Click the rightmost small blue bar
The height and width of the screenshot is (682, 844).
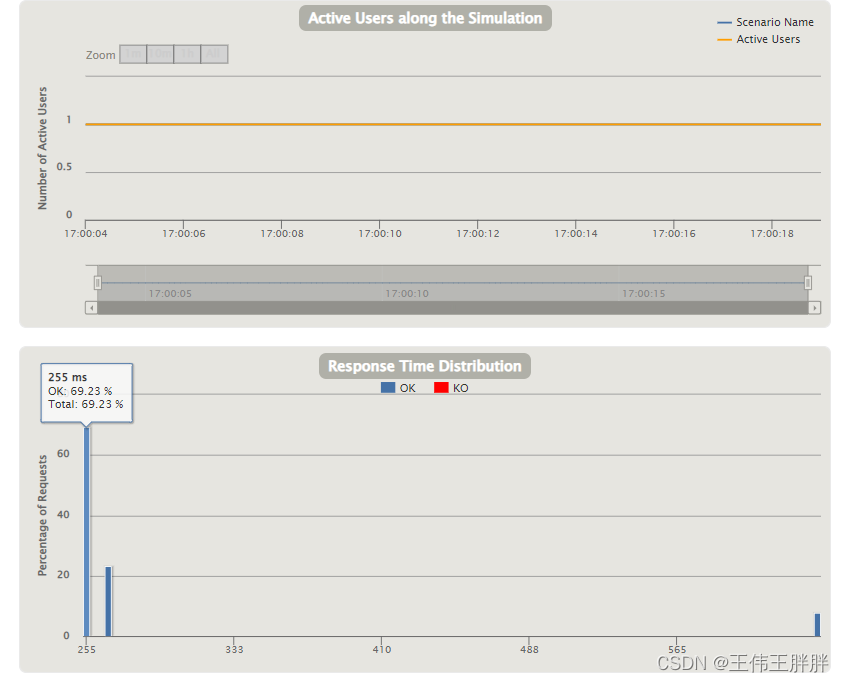point(817,625)
